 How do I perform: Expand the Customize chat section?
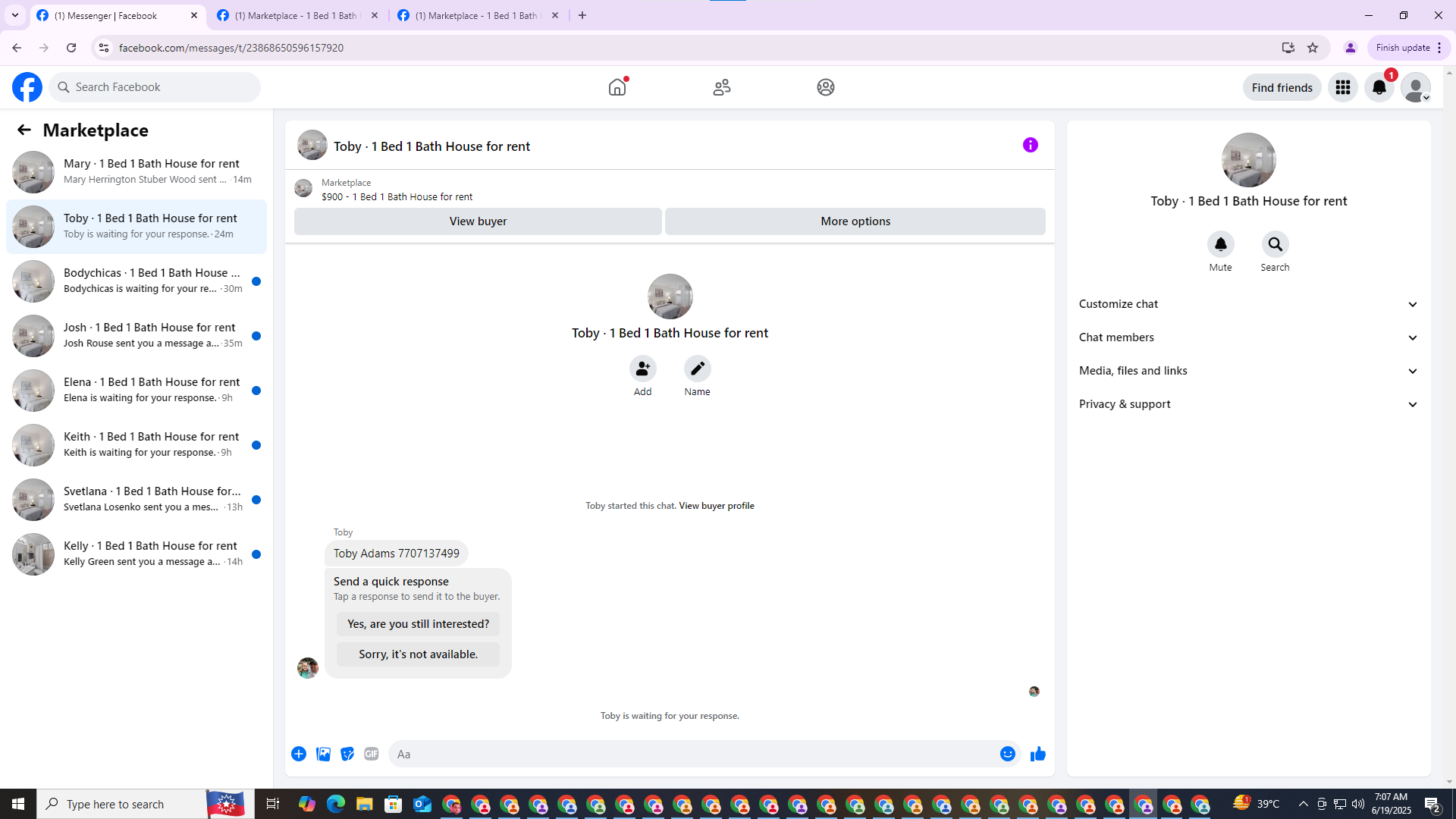[1249, 304]
